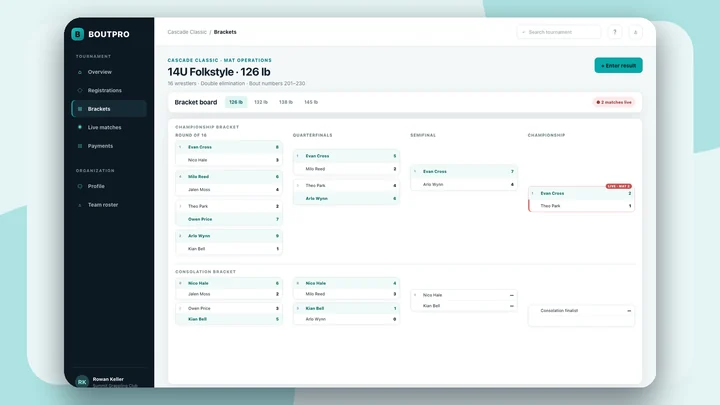Select Arlo Wynn in the Round of 16
720x405 pixels.
click(x=229, y=236)
